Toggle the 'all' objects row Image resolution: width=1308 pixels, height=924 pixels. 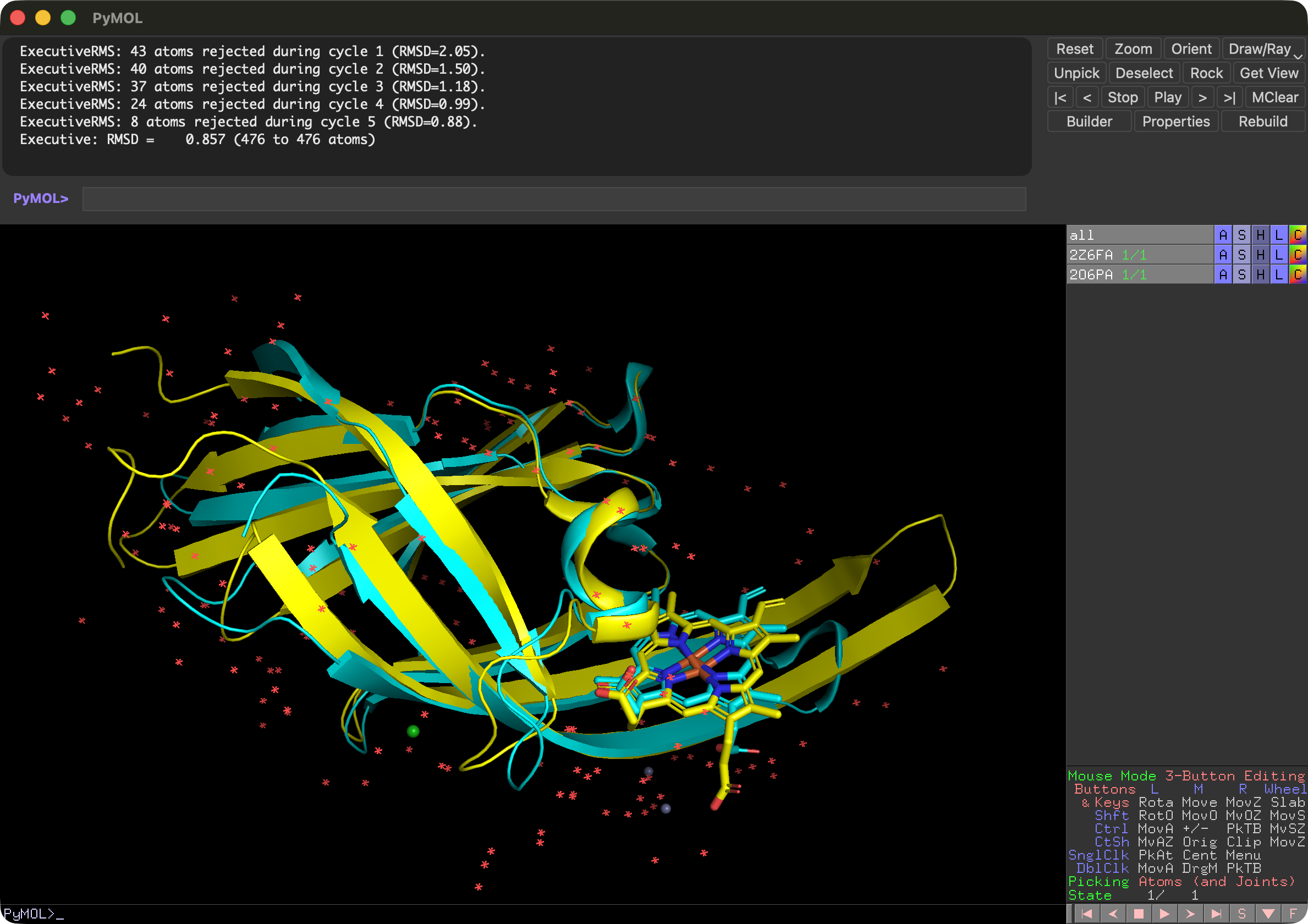(1082, 235)
